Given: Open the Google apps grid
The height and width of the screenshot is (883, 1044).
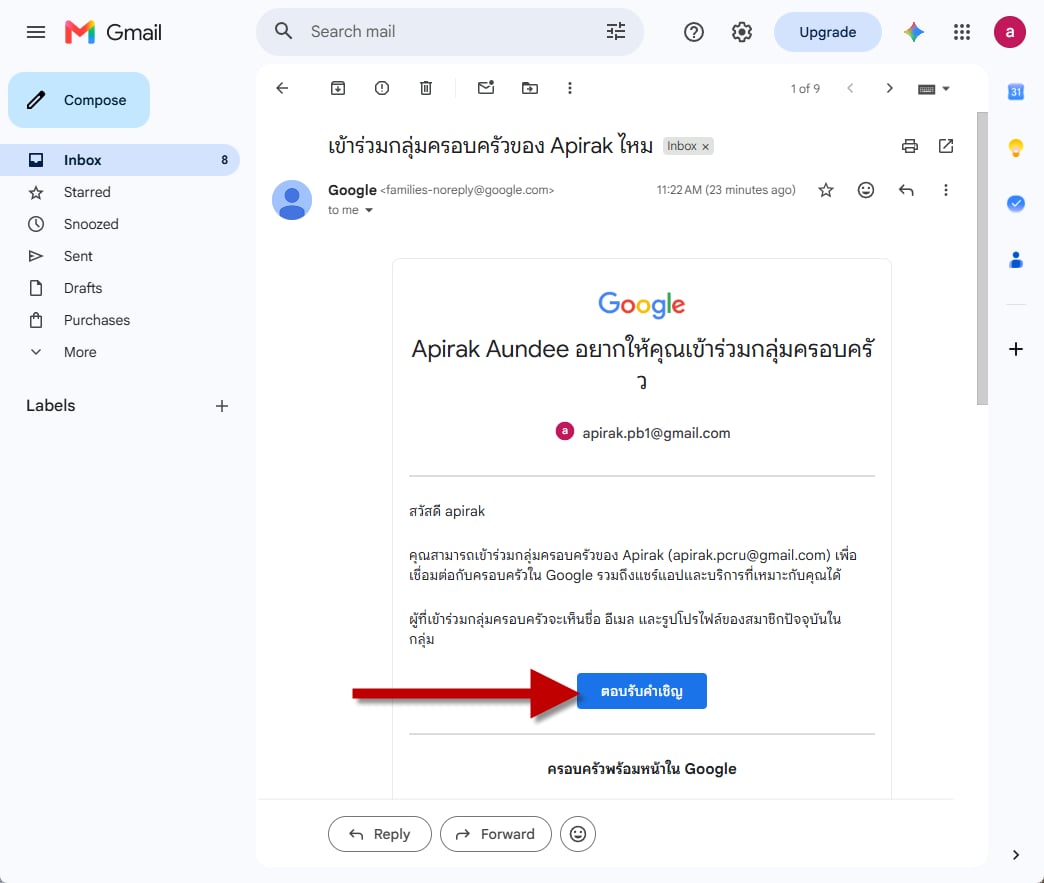Looking at the screenshot, I should tap(961, 32).
